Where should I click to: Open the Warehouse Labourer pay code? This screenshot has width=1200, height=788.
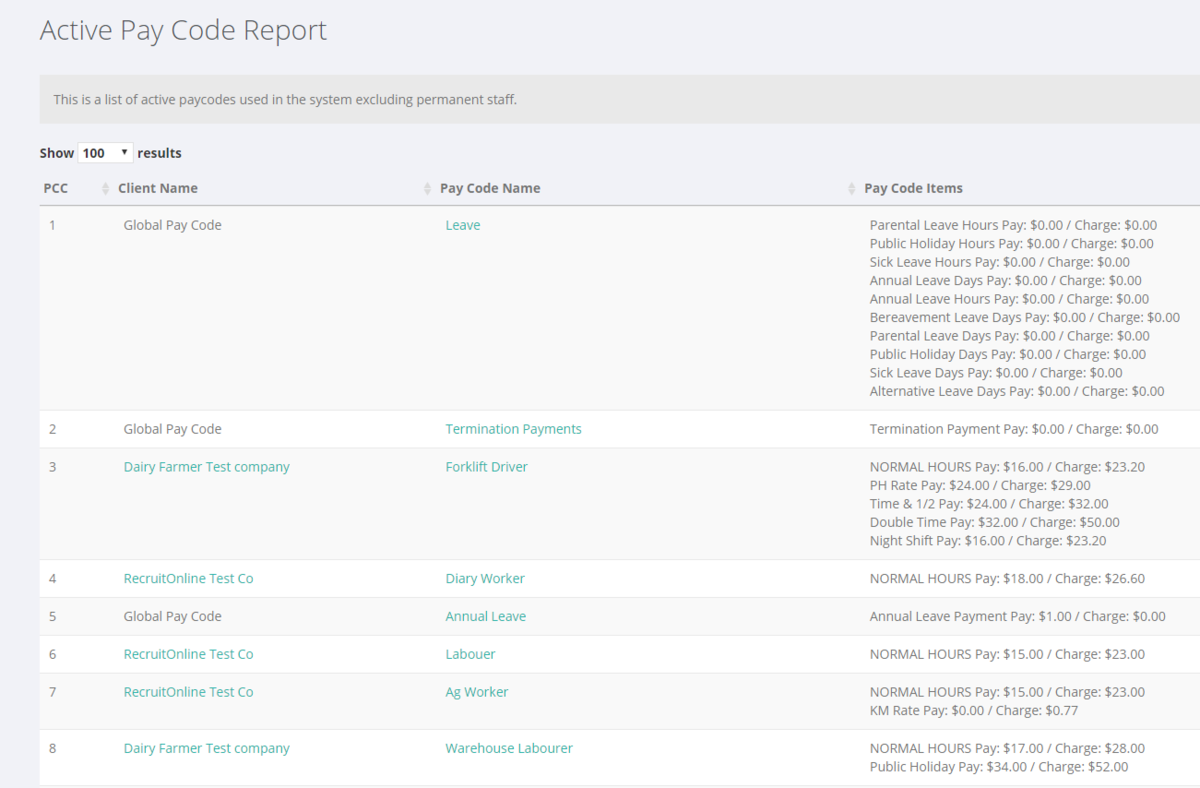tap(509, 747)
